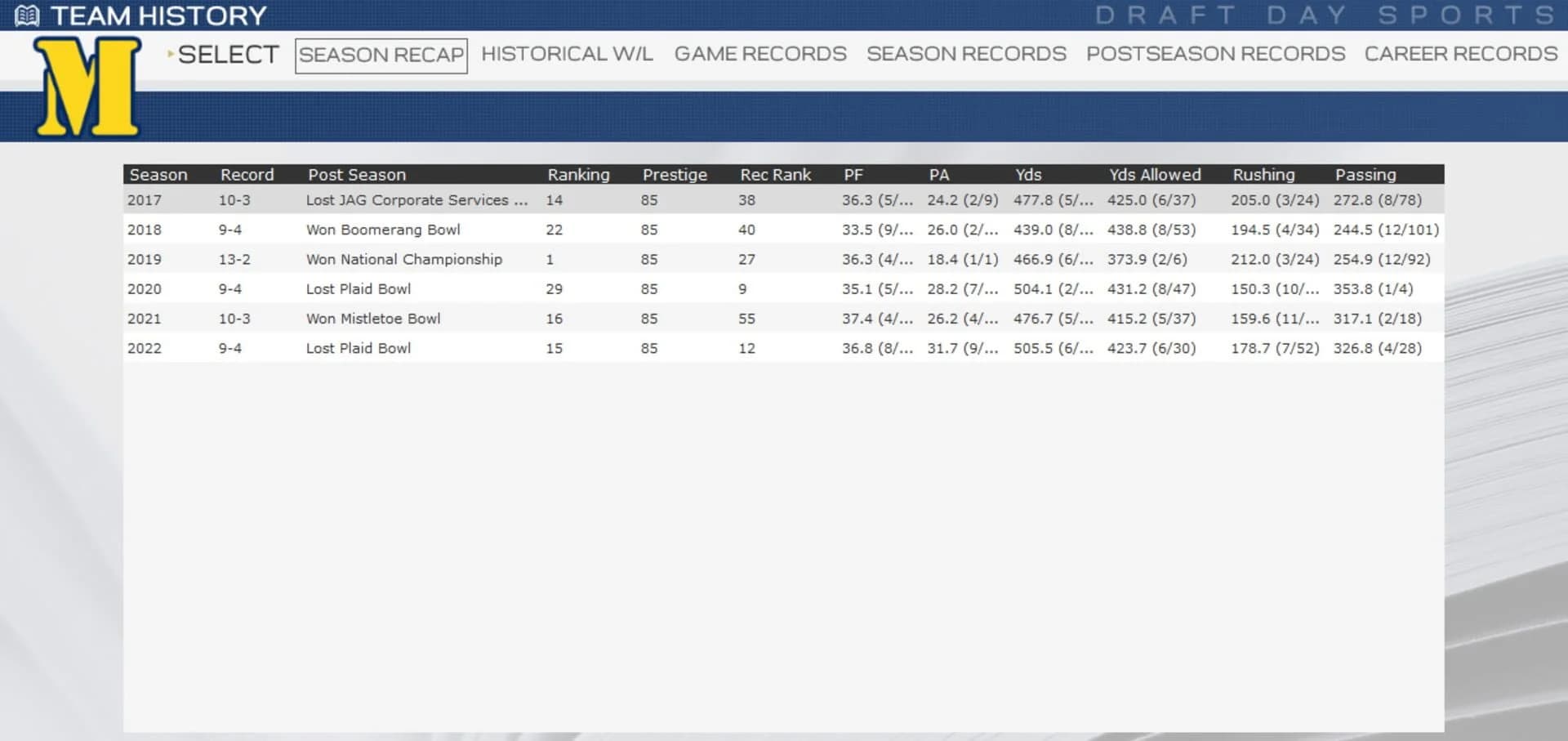The image size is (1568, 741).
Task: Expand the truncated JAG Corporate Services bowl name
Action: (416, 199)
